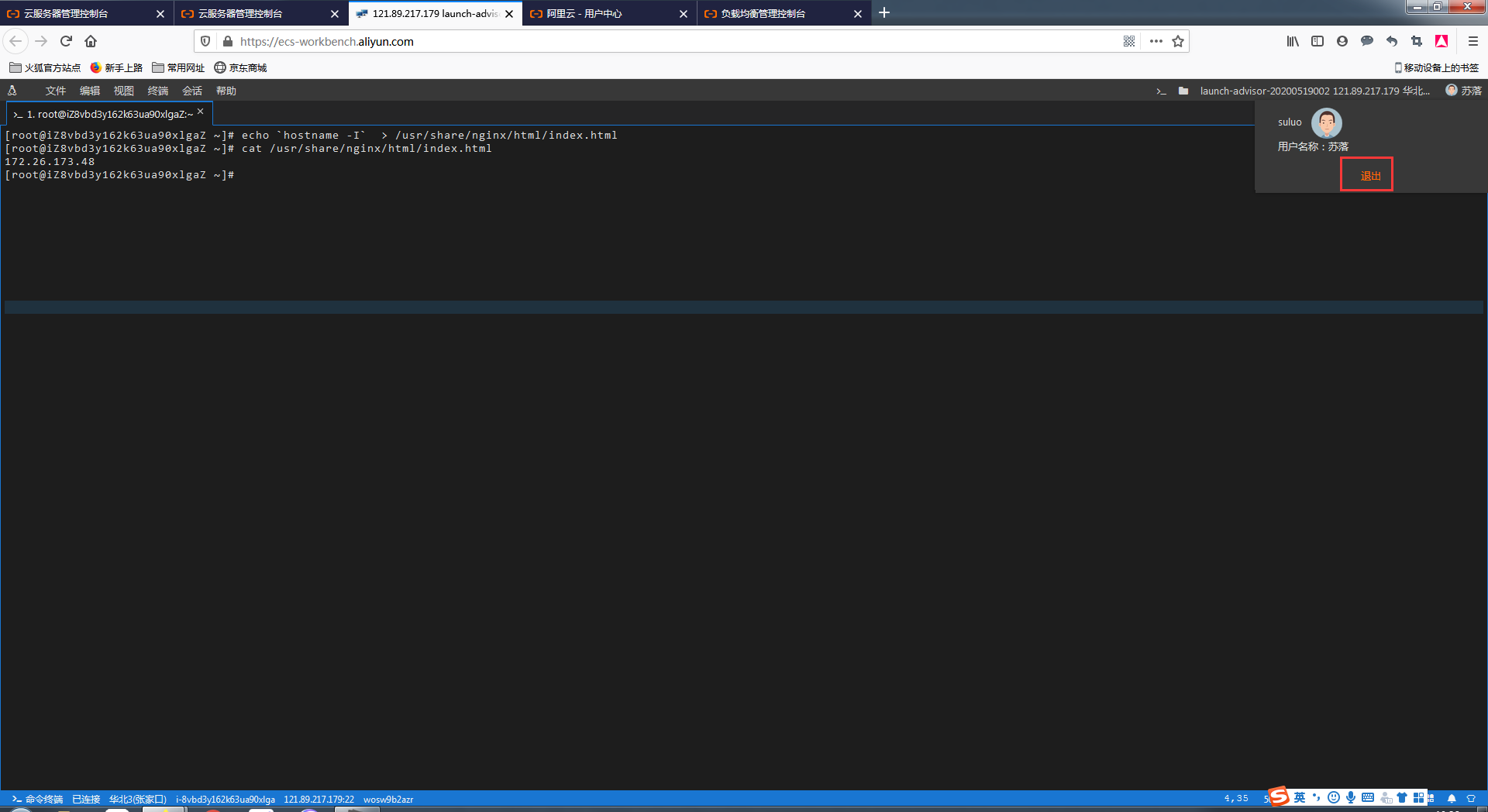Click the QR code icon in address bar
Viewport: 1488px width, 812px height.
pos(1129,42)
